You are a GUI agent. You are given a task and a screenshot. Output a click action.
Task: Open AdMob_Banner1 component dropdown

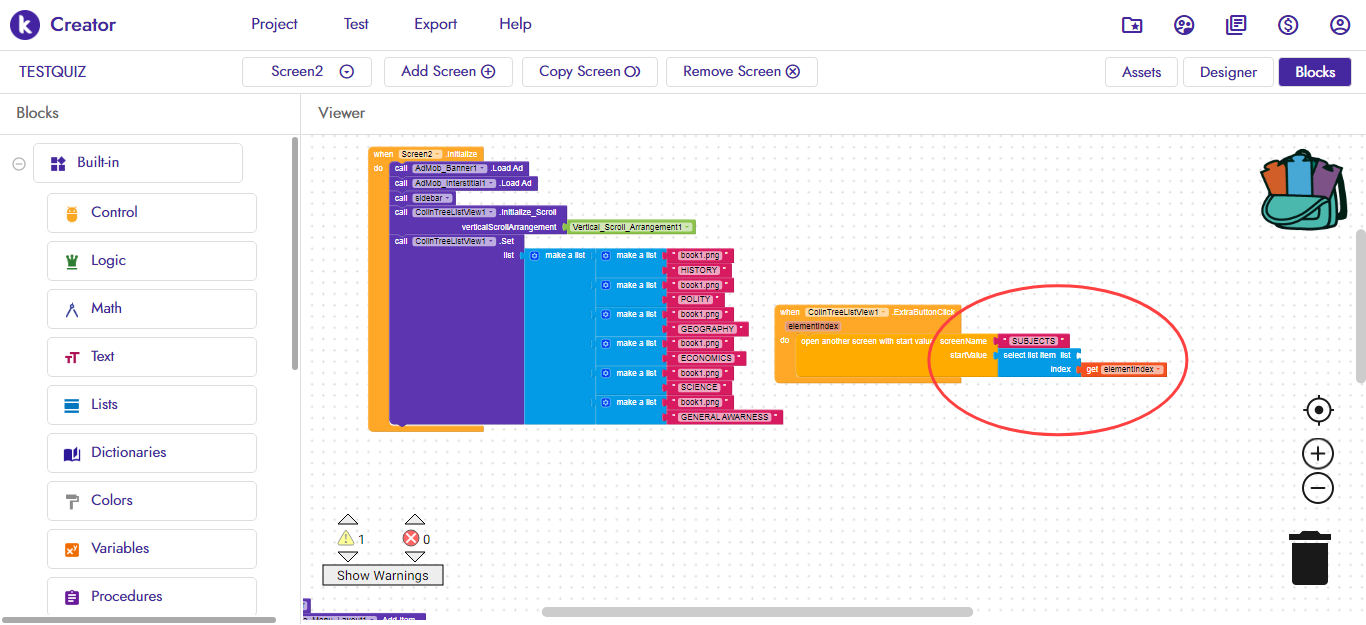[450, 169]
